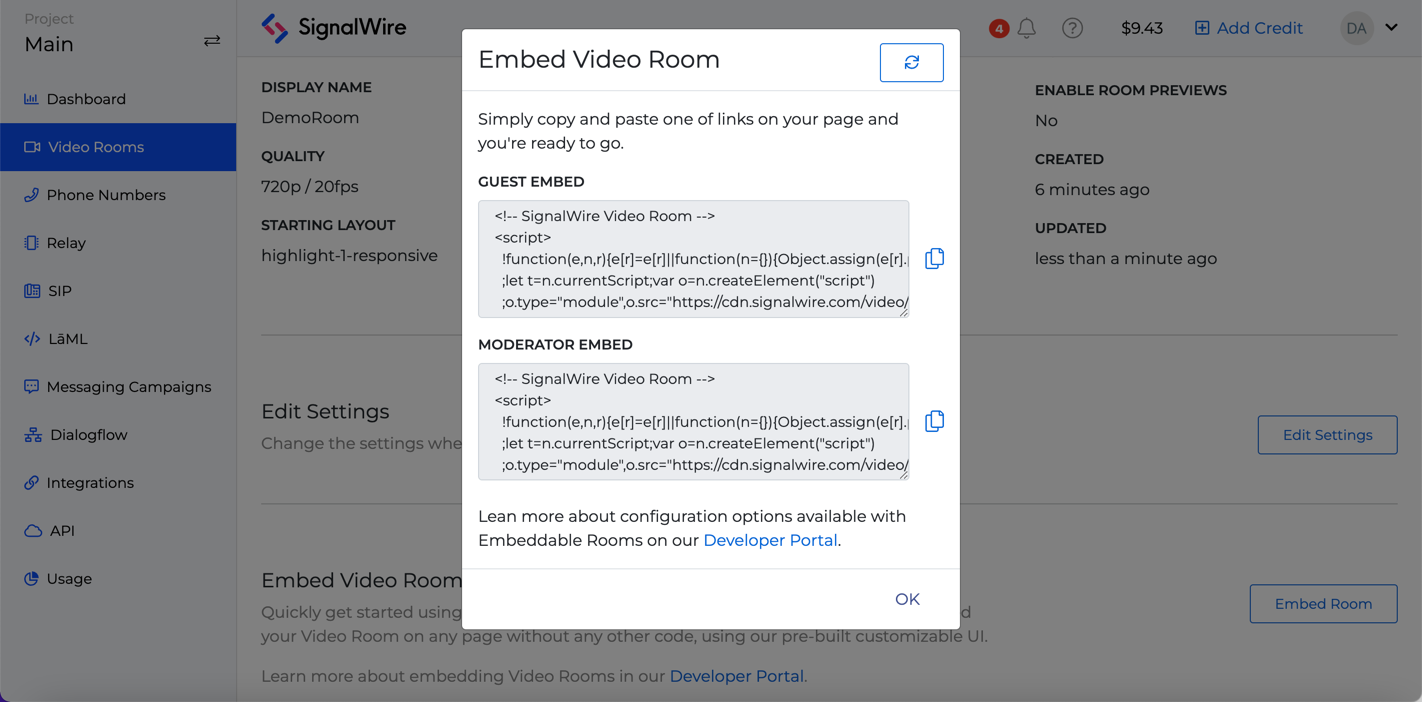Click the '6 minutes ago' created value
Image resolution: width=1422 pixels, height=702 pixels.
point(1092,190)
